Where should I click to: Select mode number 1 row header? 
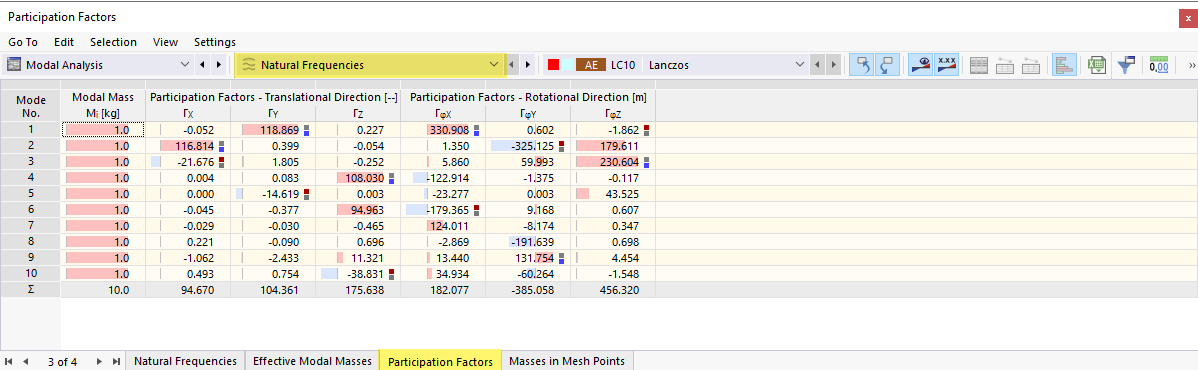click(x=31, y=130)
